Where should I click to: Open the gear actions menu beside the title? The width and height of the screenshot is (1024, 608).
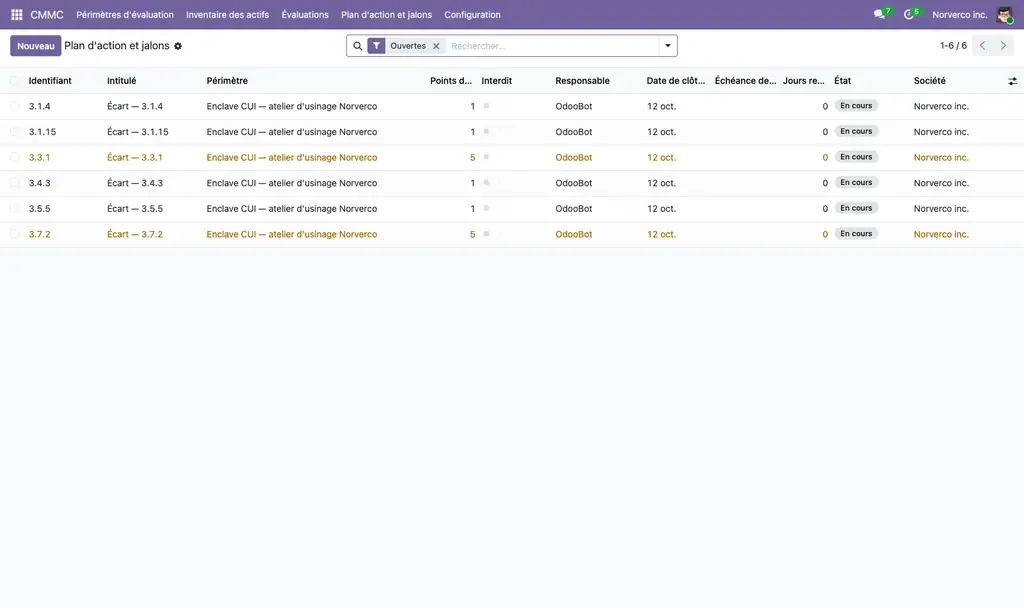[178, 46]
